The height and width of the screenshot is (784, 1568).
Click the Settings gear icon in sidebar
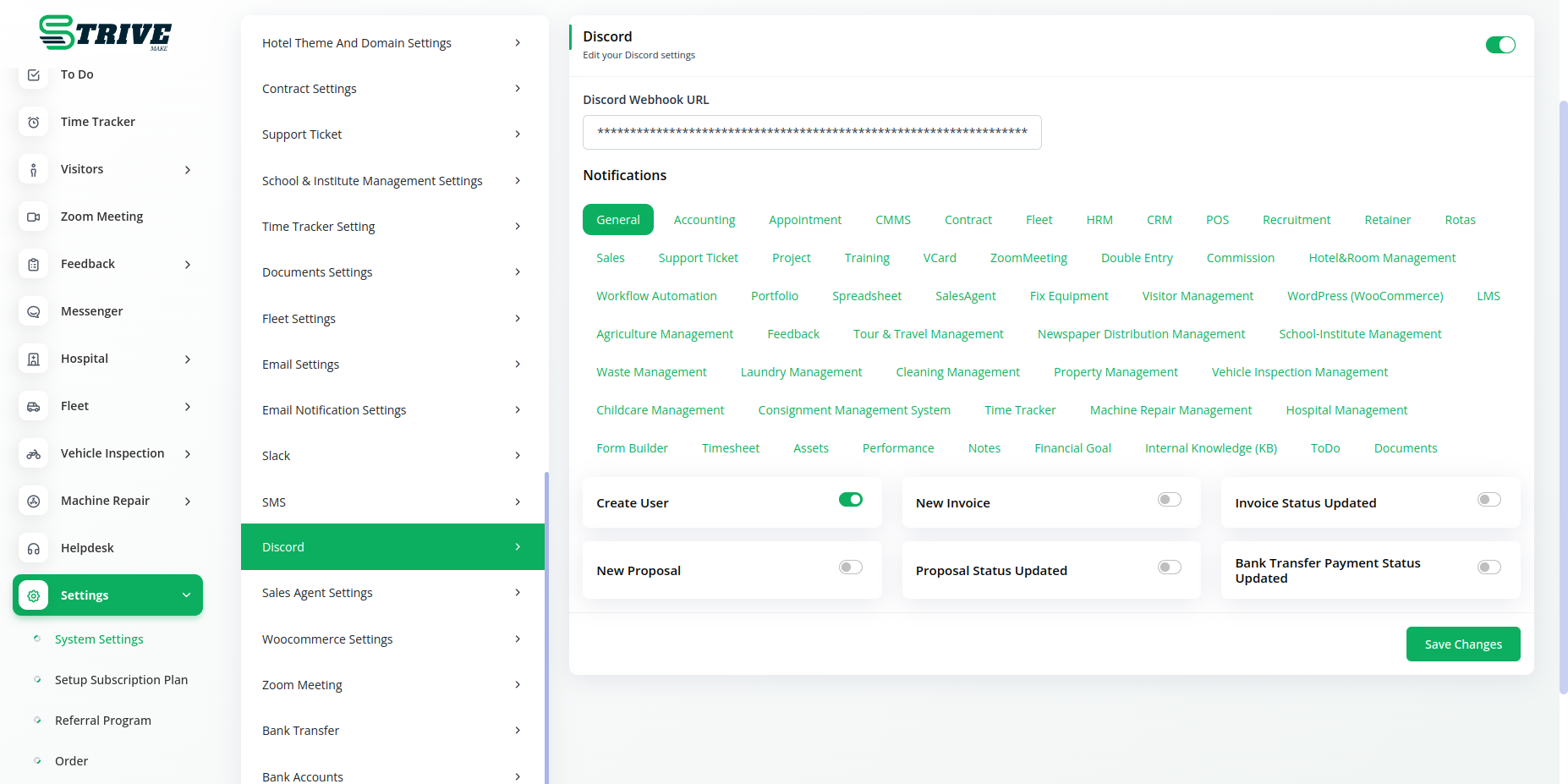coord(34,595)
